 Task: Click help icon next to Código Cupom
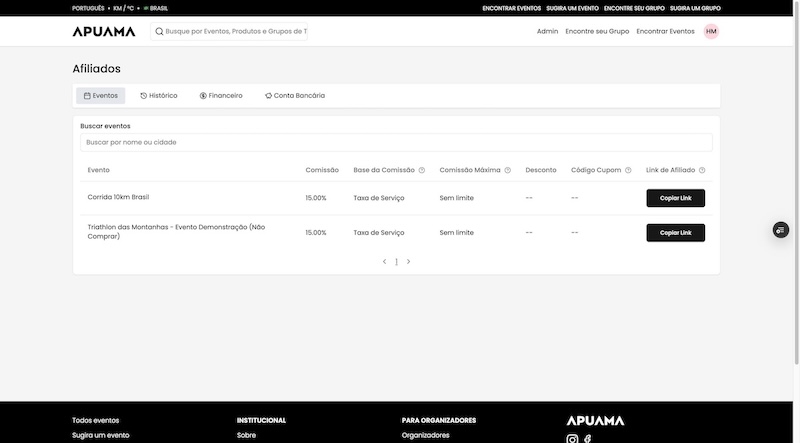[x=628, y=170]
